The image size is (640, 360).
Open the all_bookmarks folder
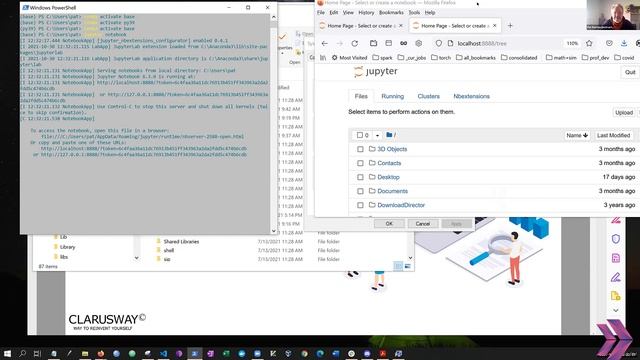click(476, 58)
